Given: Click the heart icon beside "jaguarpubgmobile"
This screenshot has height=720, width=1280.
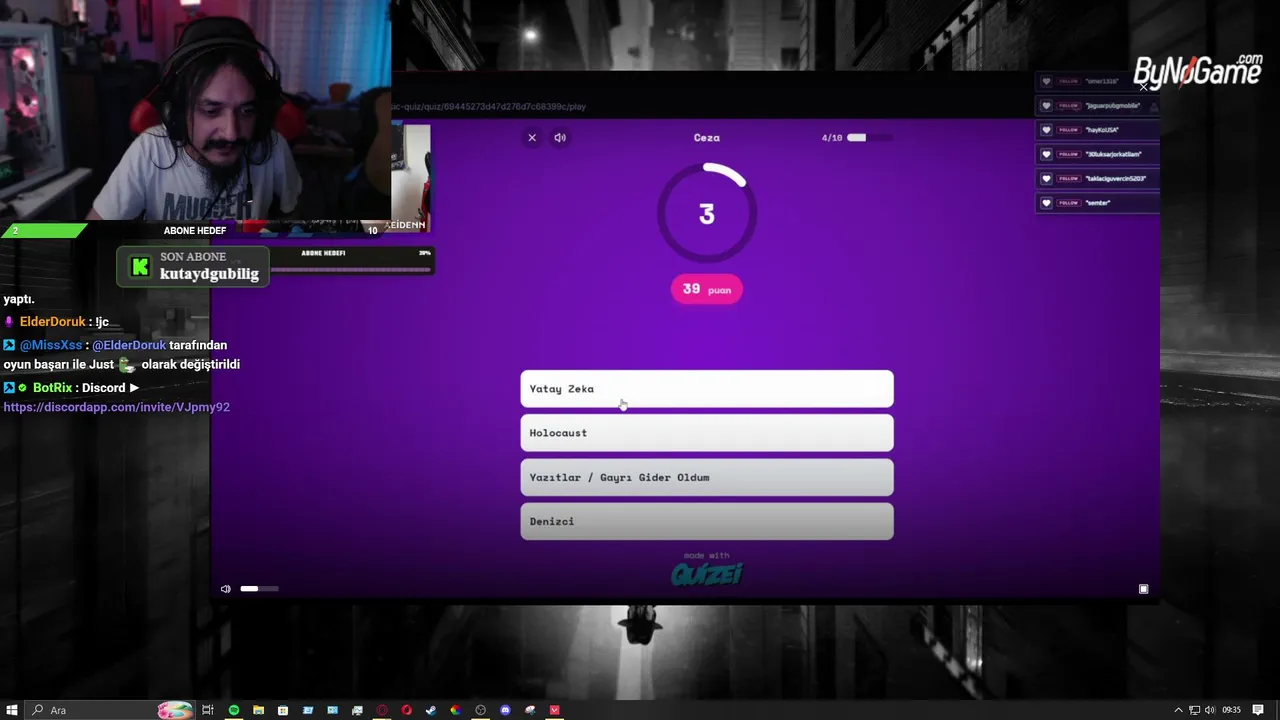Looking at the screenshot, I should (x=1046, y=106).
